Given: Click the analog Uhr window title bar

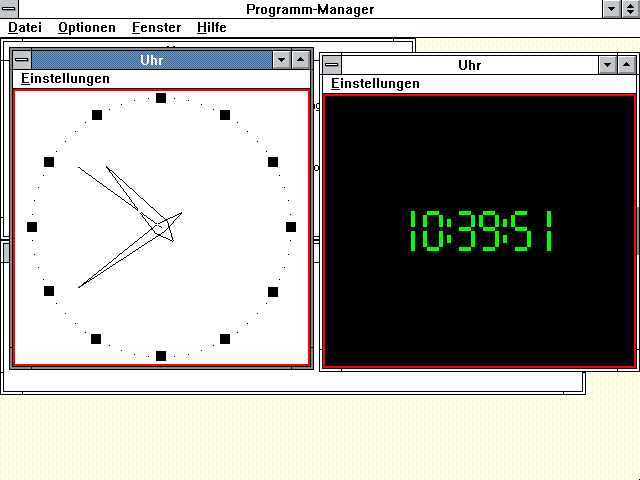Looking at the screenshot, I should point(151,60).
